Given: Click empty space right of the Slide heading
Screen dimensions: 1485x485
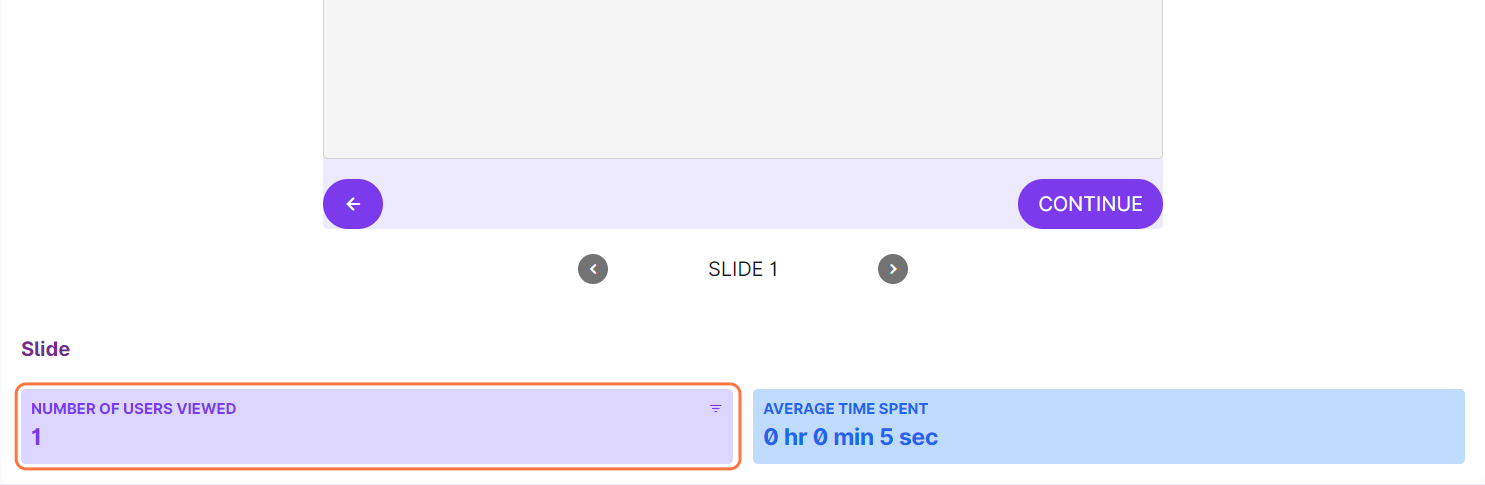Looking at the screenshot, I should point(700,349).
